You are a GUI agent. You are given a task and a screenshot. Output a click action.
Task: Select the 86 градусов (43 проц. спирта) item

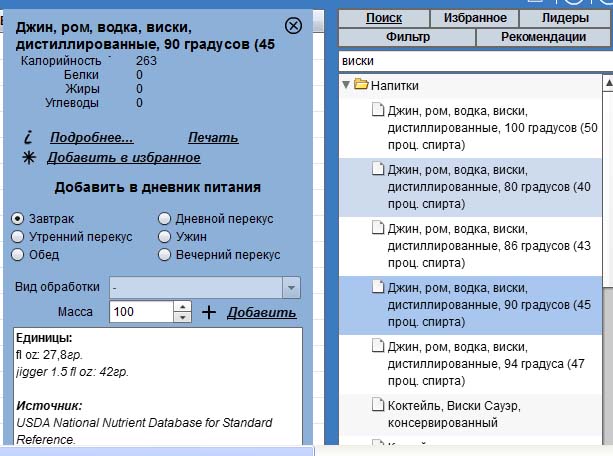[x=471, y=246]
